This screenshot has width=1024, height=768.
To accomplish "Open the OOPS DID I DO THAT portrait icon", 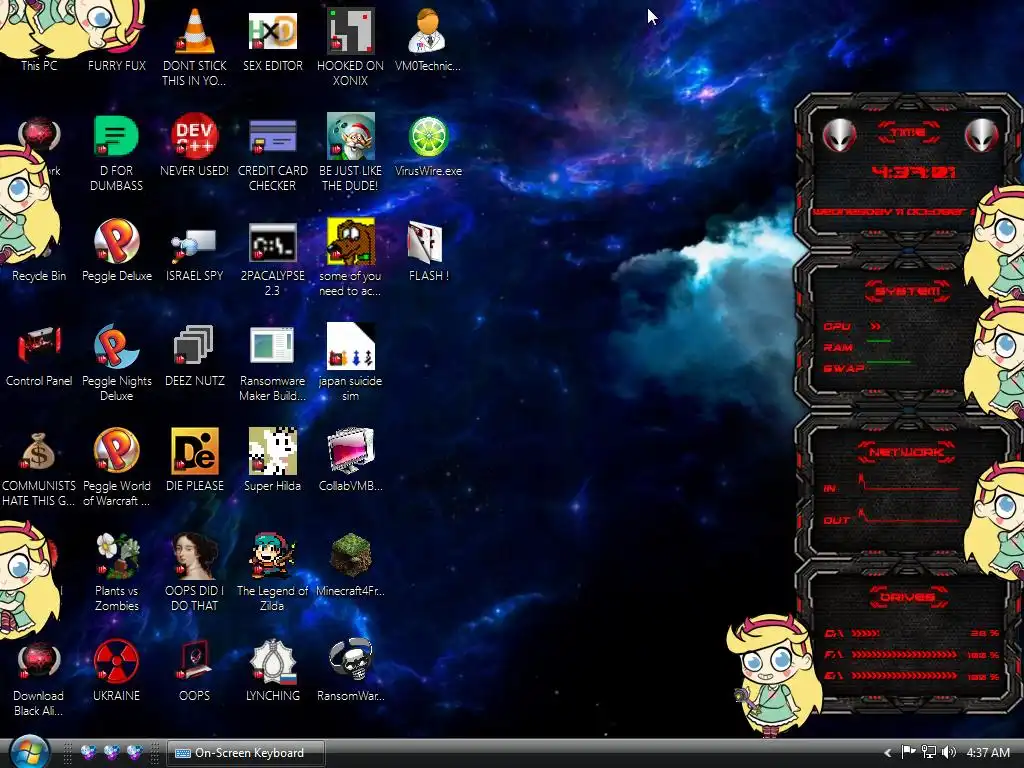I will 195,573.
